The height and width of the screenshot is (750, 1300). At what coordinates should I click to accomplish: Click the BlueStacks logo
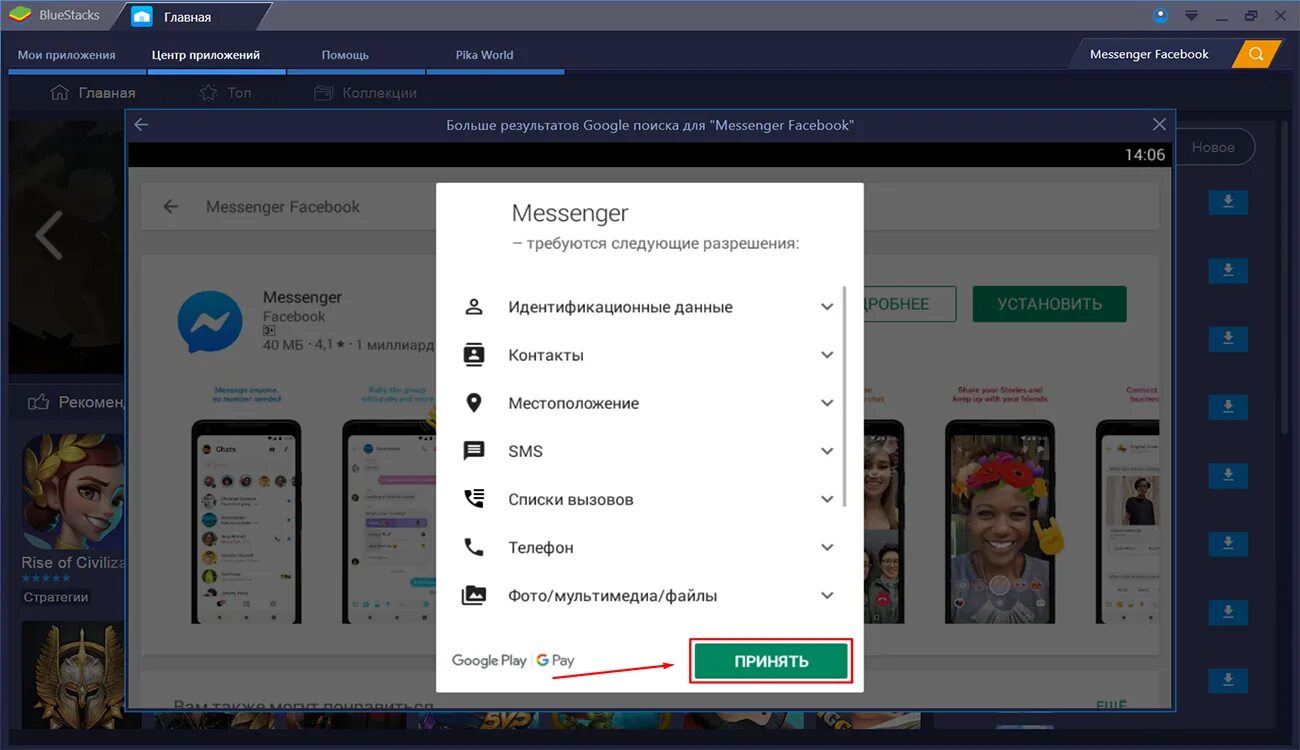click(x=20, y=15)
